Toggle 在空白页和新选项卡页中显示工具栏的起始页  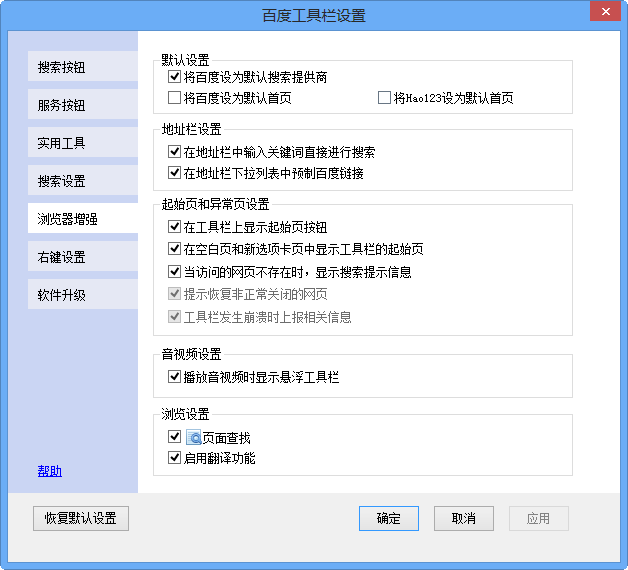(x=174, y=248)
